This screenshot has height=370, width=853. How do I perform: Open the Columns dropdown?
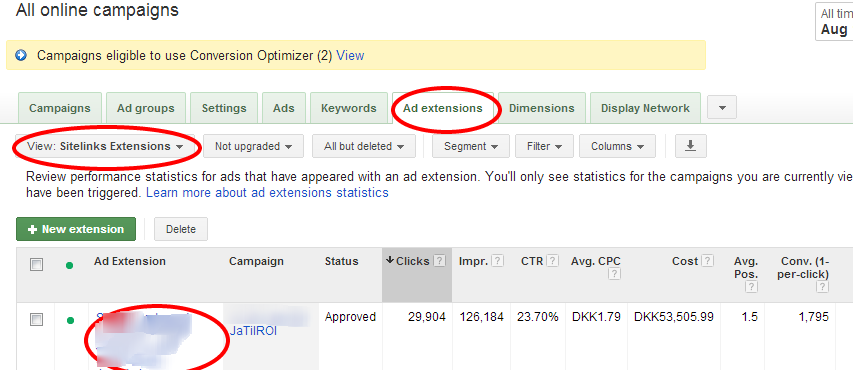[x=617, y=146]
